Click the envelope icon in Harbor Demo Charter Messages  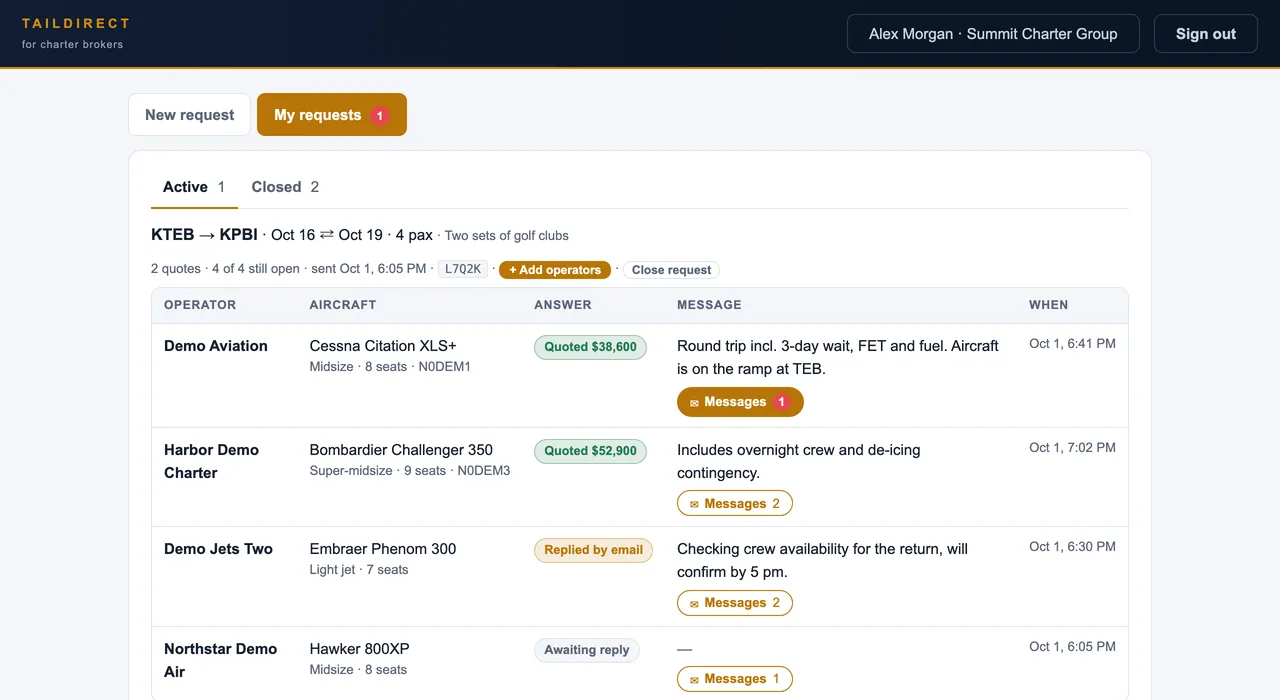tap(694, 504)
